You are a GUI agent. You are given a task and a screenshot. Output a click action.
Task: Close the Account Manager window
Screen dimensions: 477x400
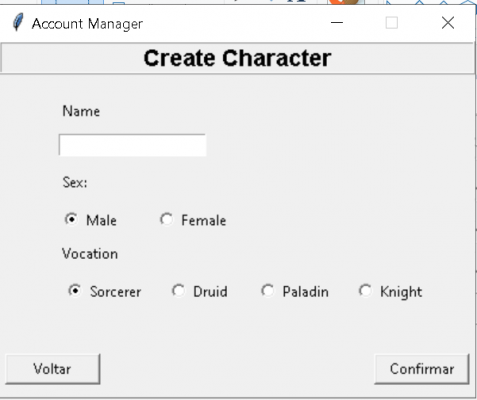coord(448,23)
